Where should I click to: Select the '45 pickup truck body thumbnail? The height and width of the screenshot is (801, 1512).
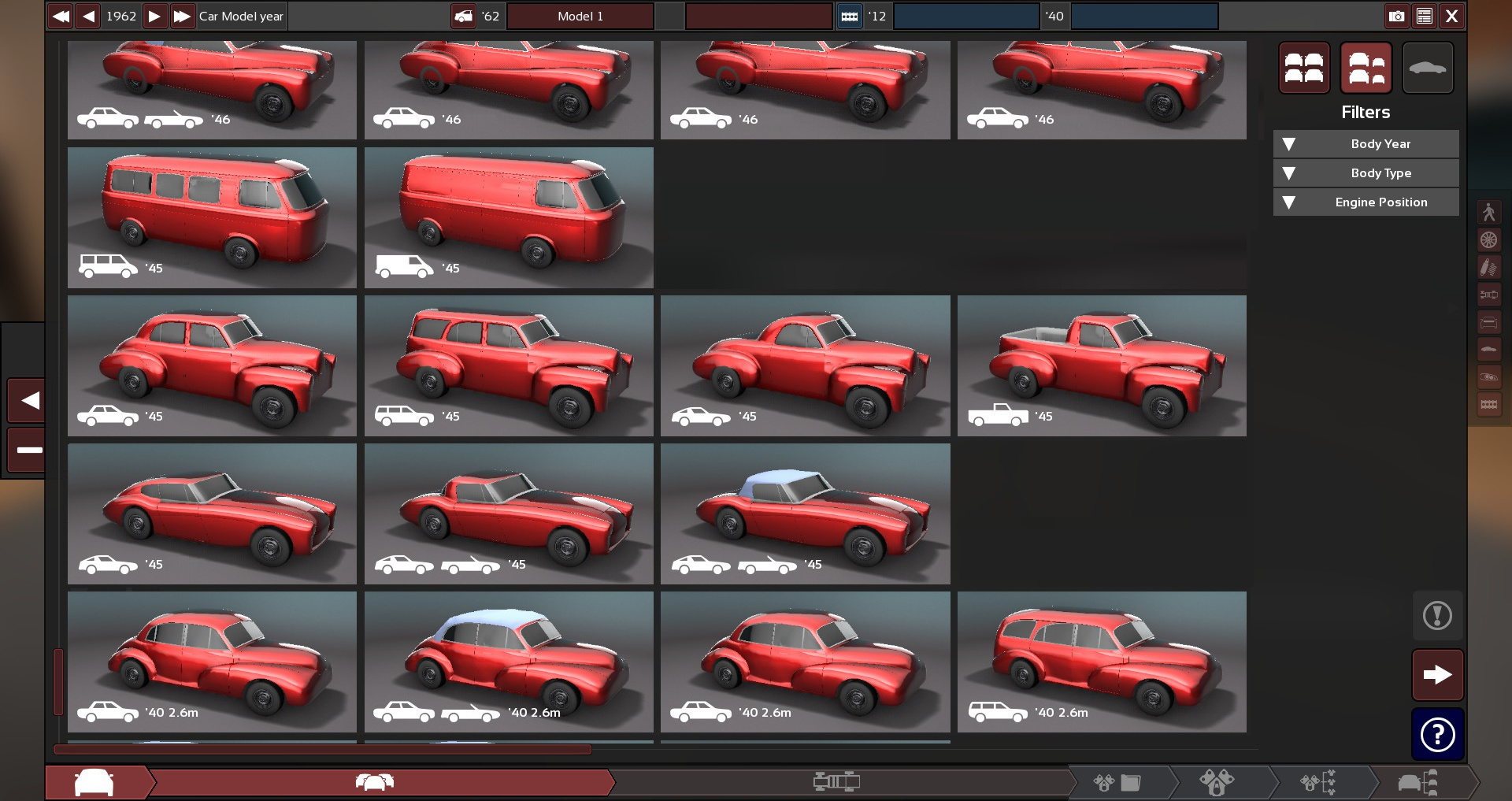point(1102,365)
